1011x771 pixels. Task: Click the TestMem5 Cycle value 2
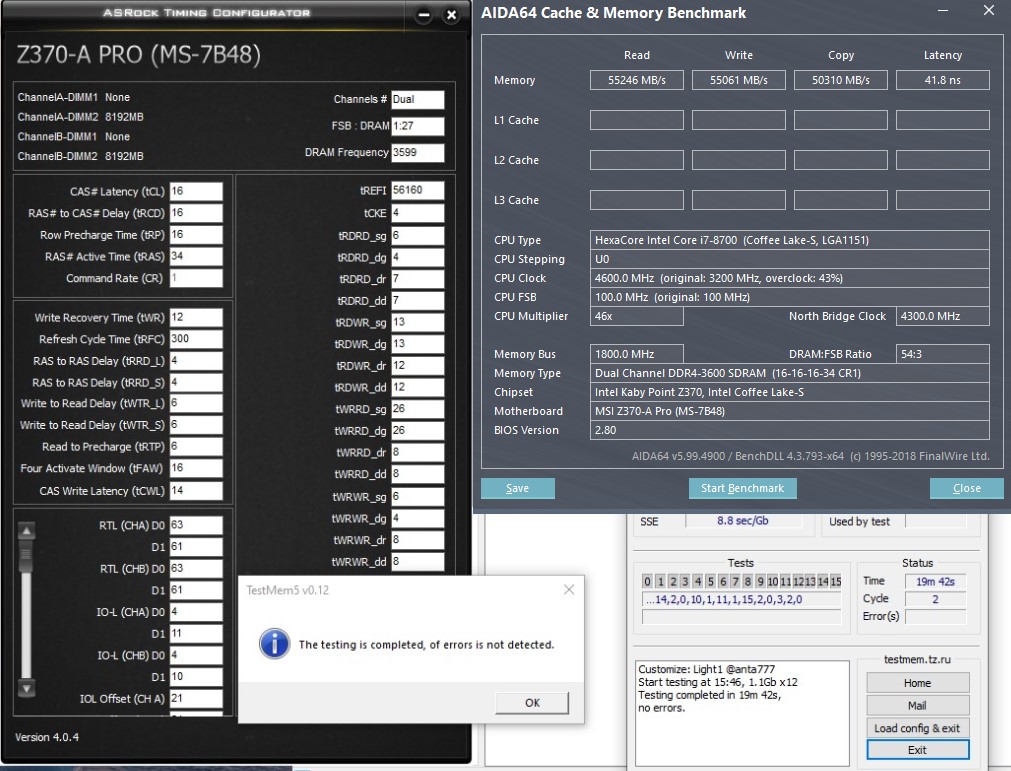point(935,599)
